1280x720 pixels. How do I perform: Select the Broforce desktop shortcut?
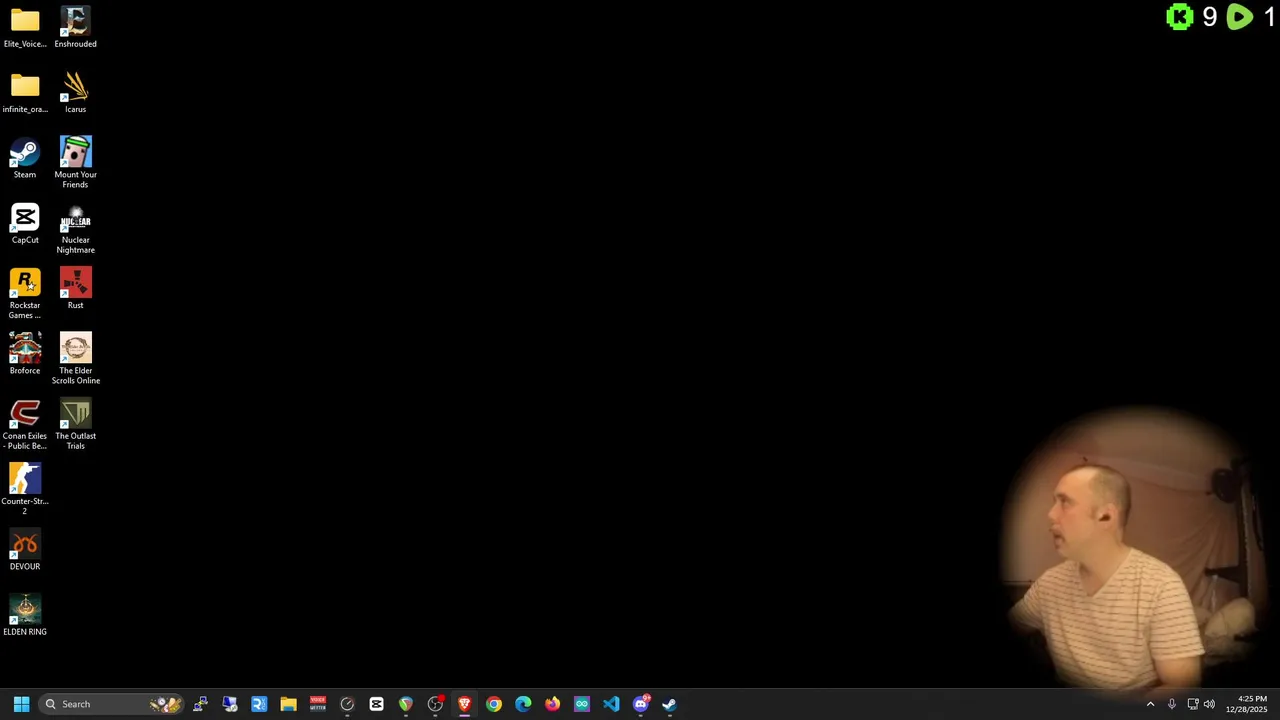point(25,354)
